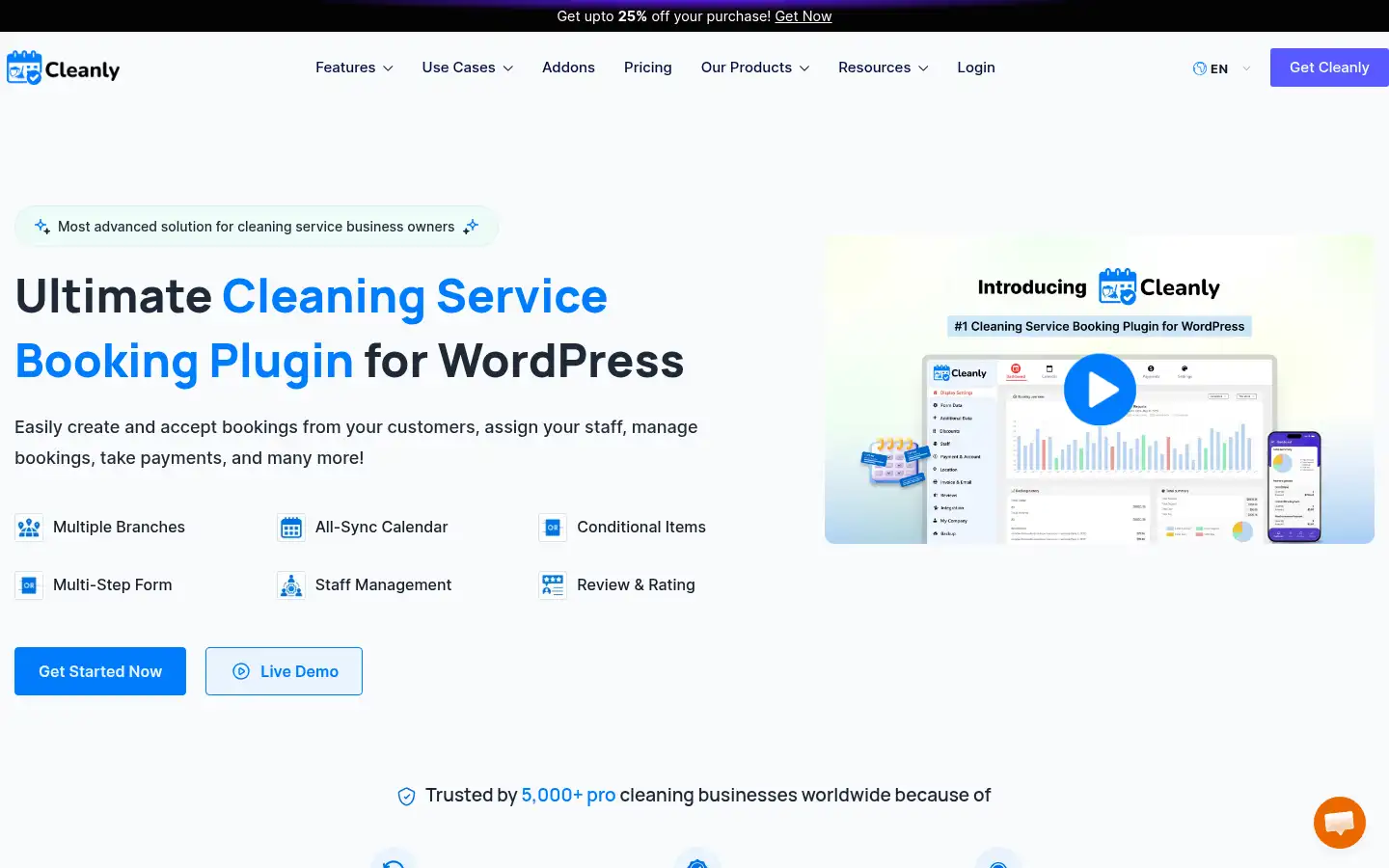The image size is (1389, 868).
Task: Open the Resources dropdown menu
Action: 883,68
